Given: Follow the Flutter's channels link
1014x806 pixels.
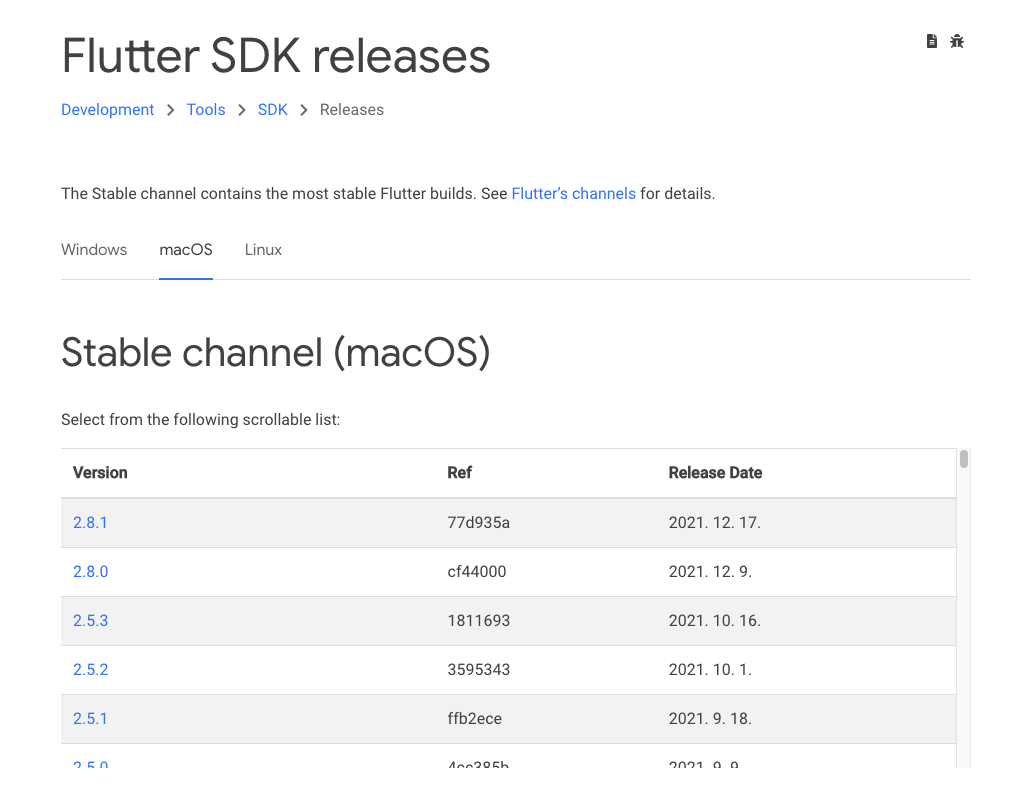Looking at the screenshot, I should (574, 193).
